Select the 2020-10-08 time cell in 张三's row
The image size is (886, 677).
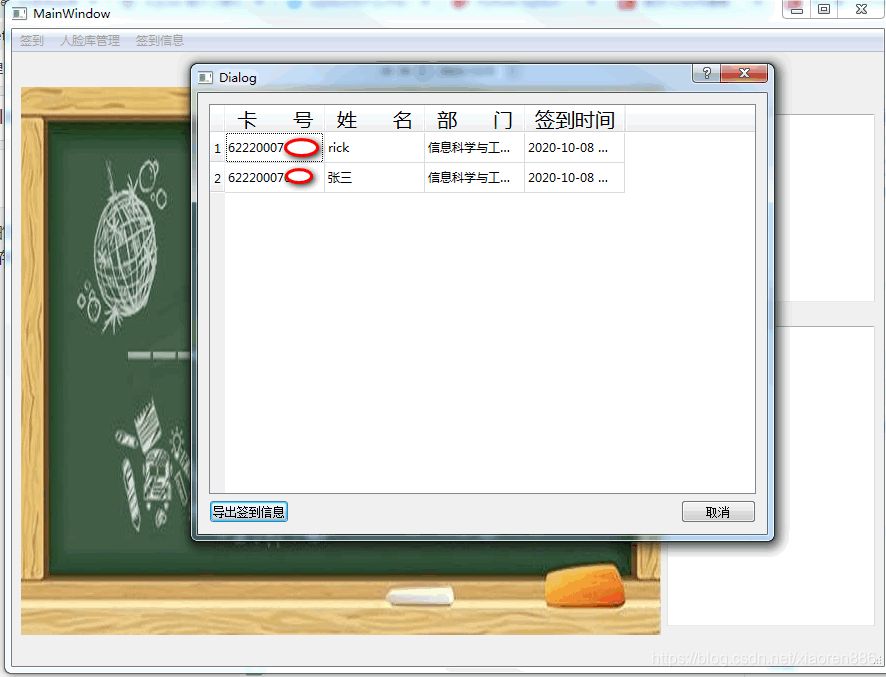(575, 178)
